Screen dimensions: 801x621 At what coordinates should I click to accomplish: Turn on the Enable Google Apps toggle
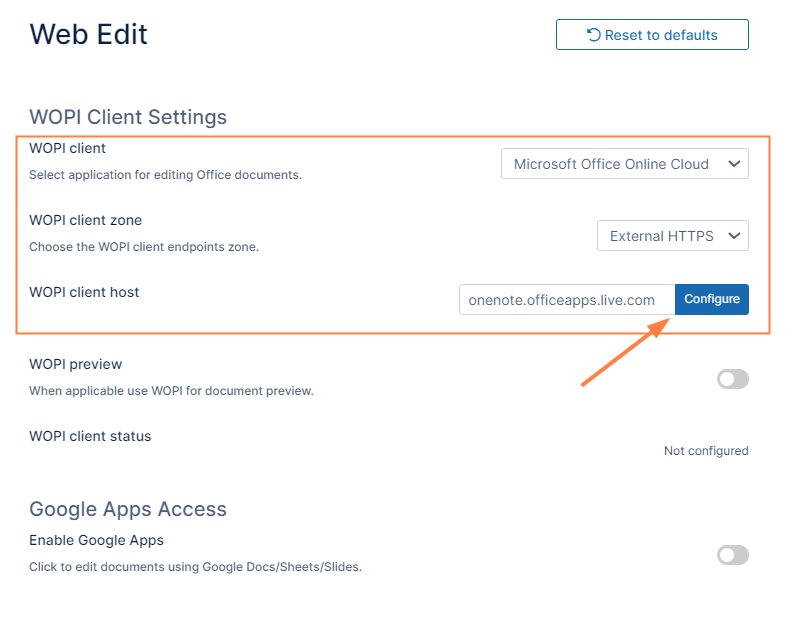click(x=732, y=555)
